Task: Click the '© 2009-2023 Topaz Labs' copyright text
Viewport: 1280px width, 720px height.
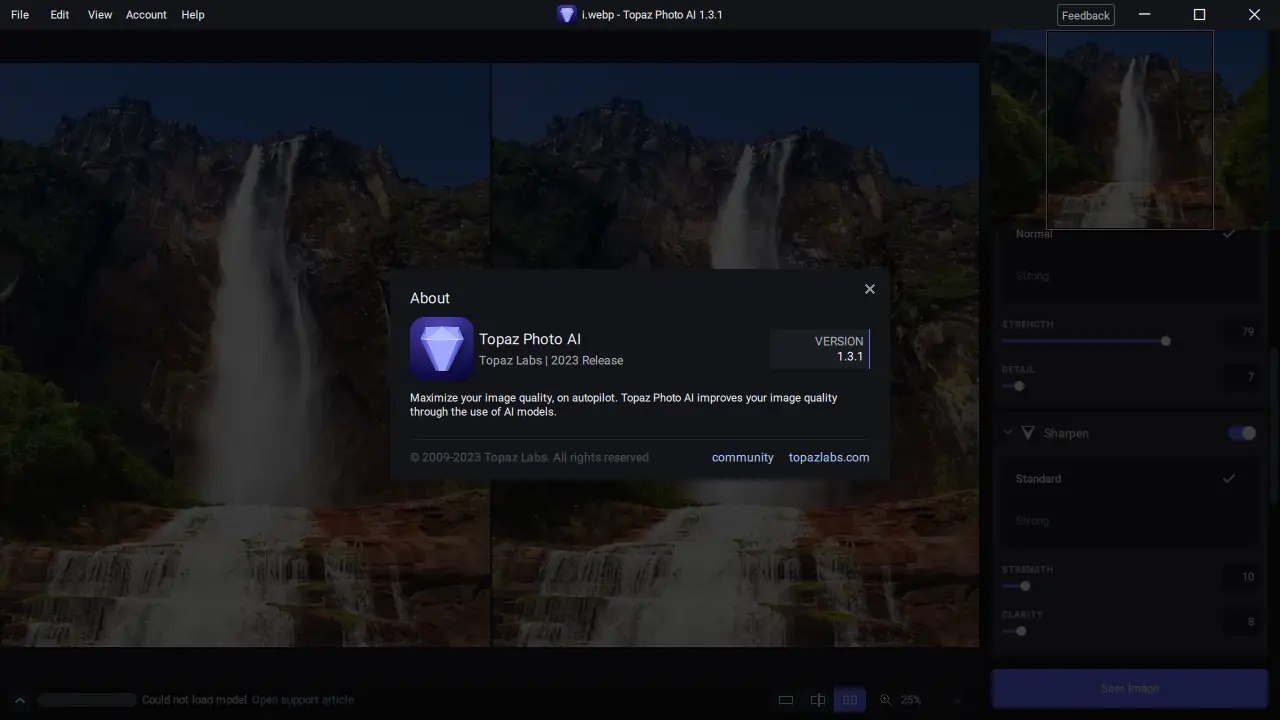Action: (529, 458)
